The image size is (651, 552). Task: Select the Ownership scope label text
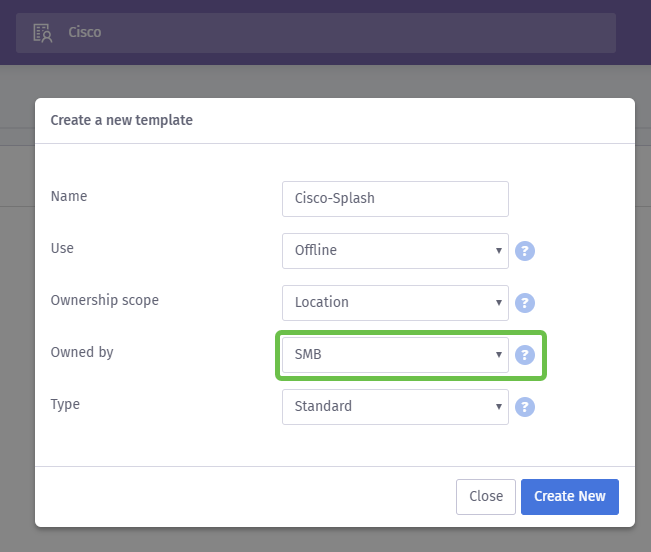click(104, 300)
